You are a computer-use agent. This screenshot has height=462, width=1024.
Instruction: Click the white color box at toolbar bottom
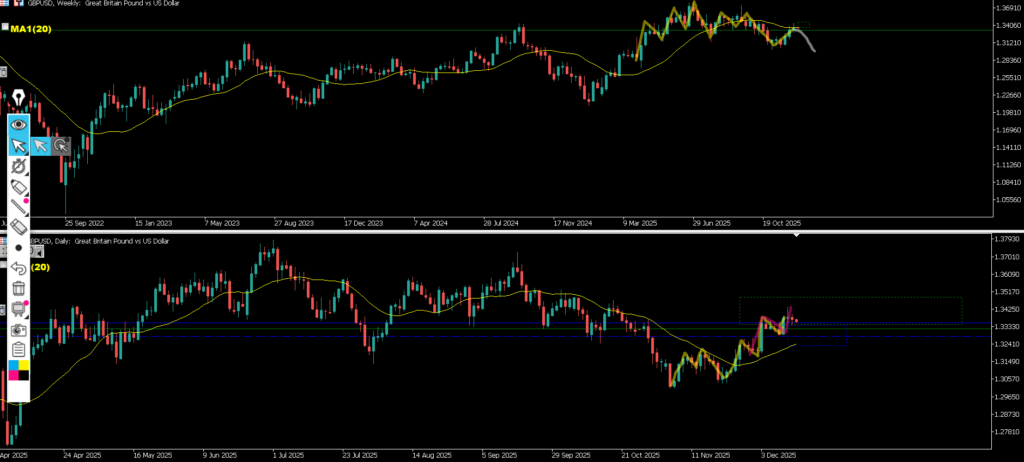point(18,394)
